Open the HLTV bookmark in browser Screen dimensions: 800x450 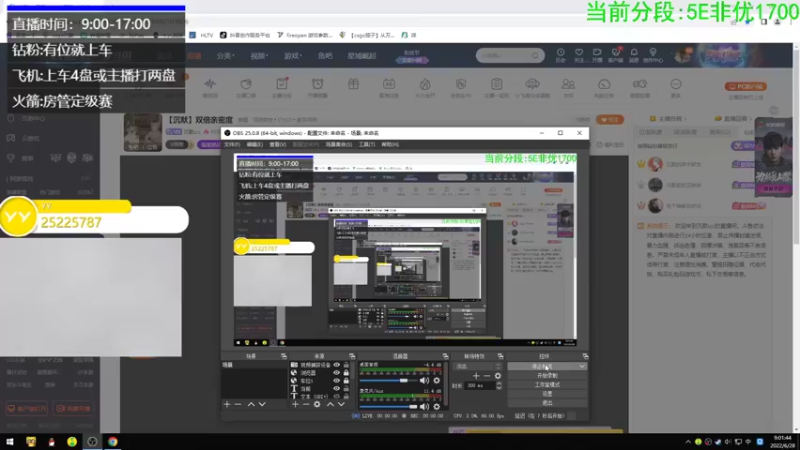[x=202, y=35]
